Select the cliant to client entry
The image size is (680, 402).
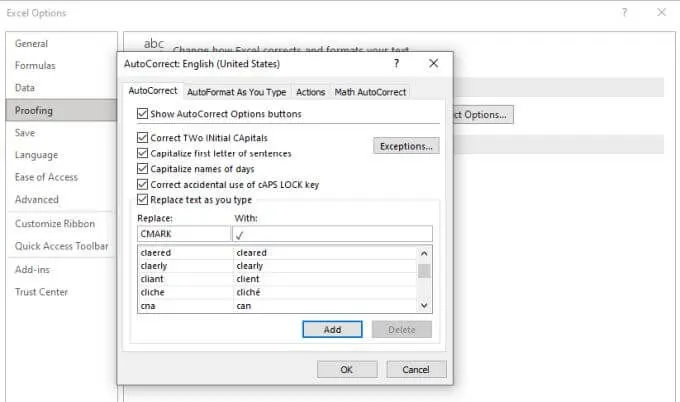(278, 279)
